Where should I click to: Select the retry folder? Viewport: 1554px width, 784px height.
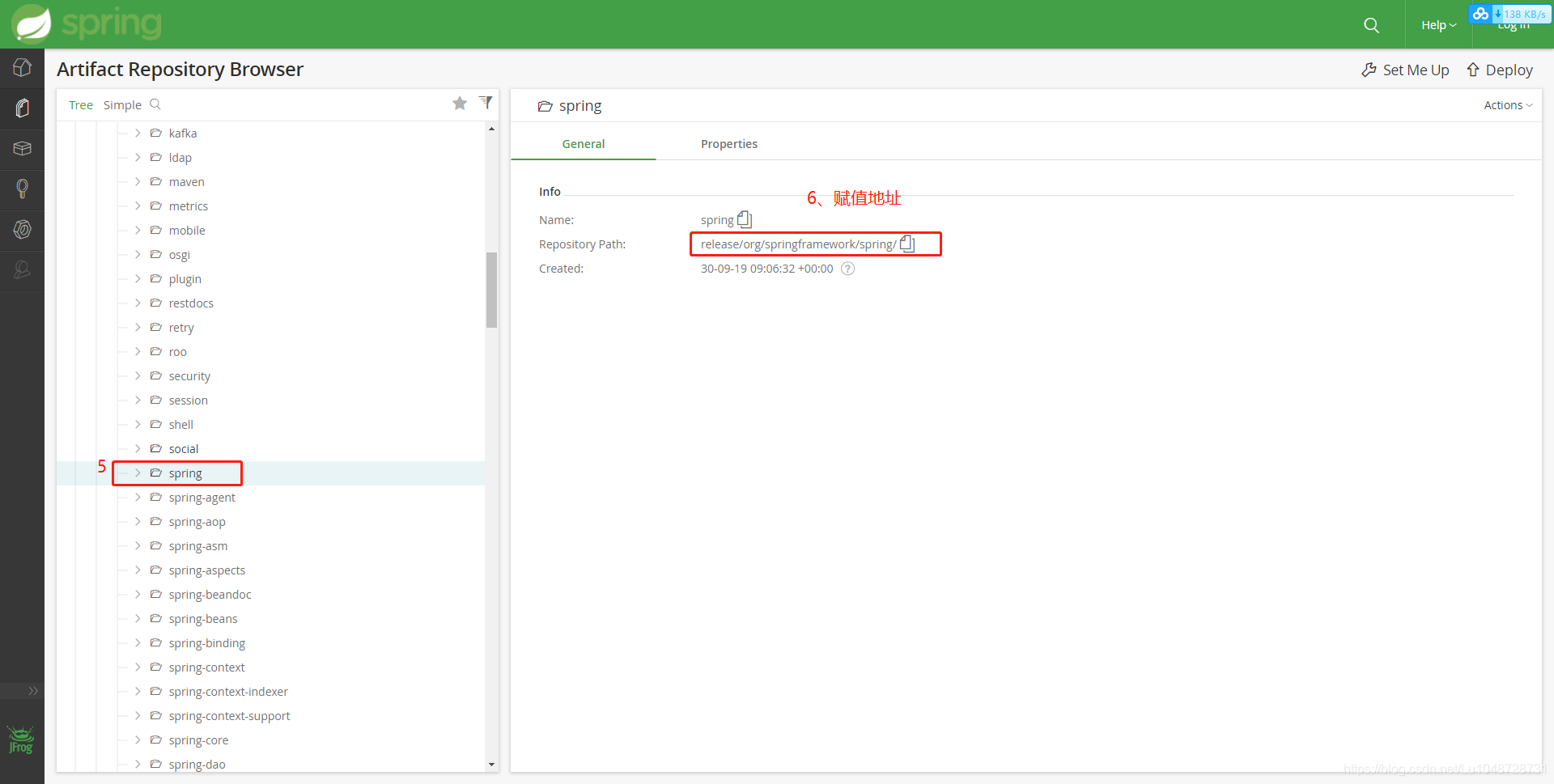tap(180, 327)
